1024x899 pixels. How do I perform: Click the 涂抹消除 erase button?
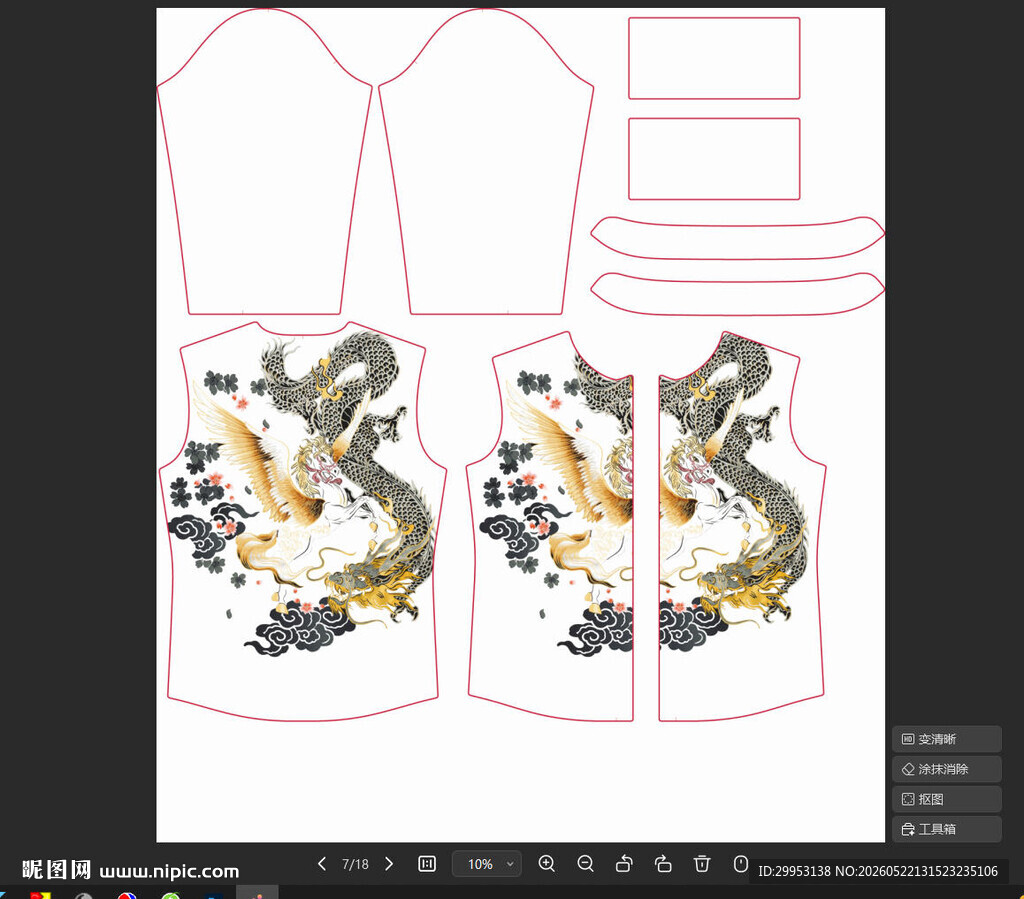pyautogui.click(x=946, y=769)
